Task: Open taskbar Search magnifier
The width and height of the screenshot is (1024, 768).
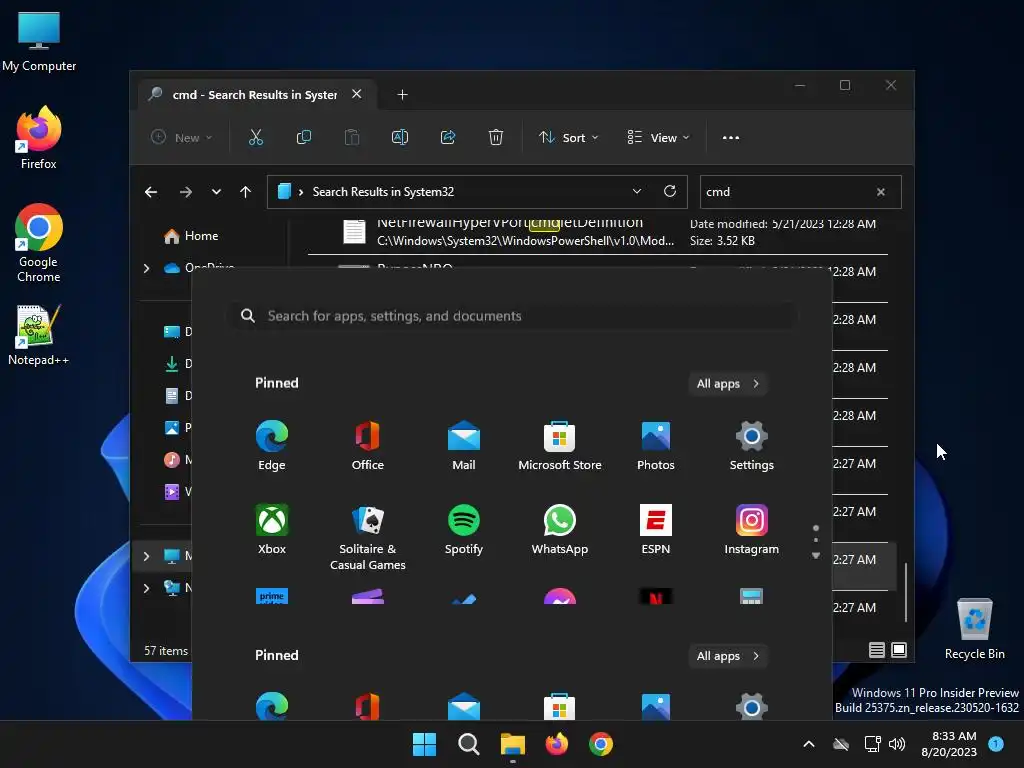Action: click(x=468, y=744)
